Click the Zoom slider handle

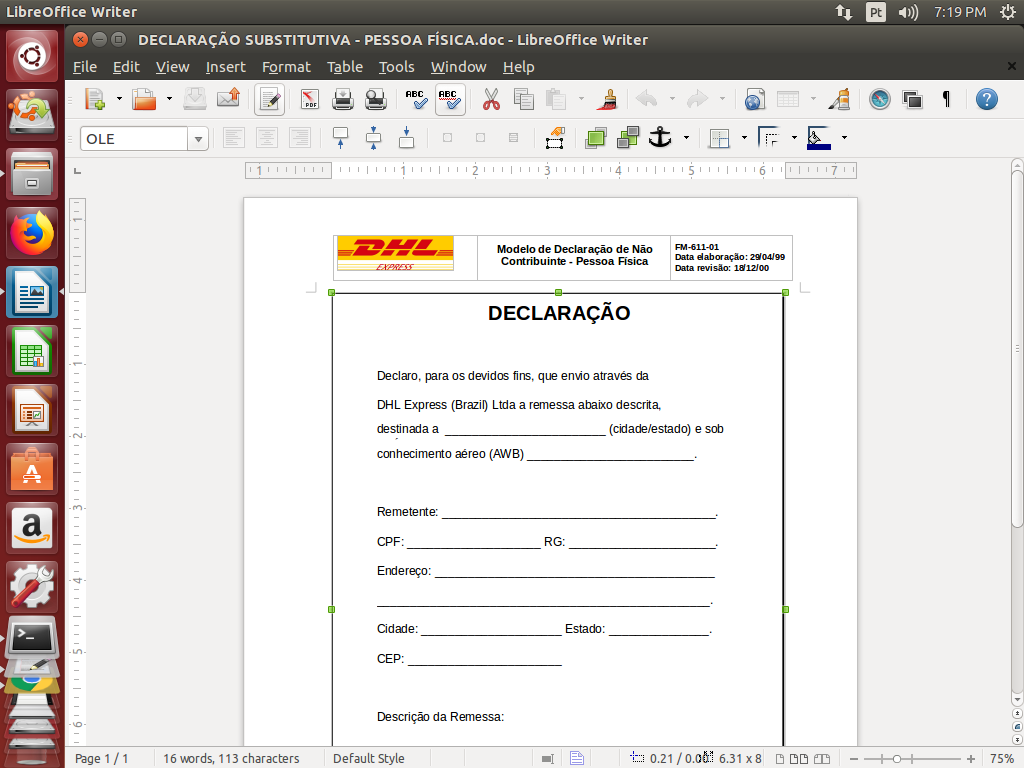click(x=897, y=759)
